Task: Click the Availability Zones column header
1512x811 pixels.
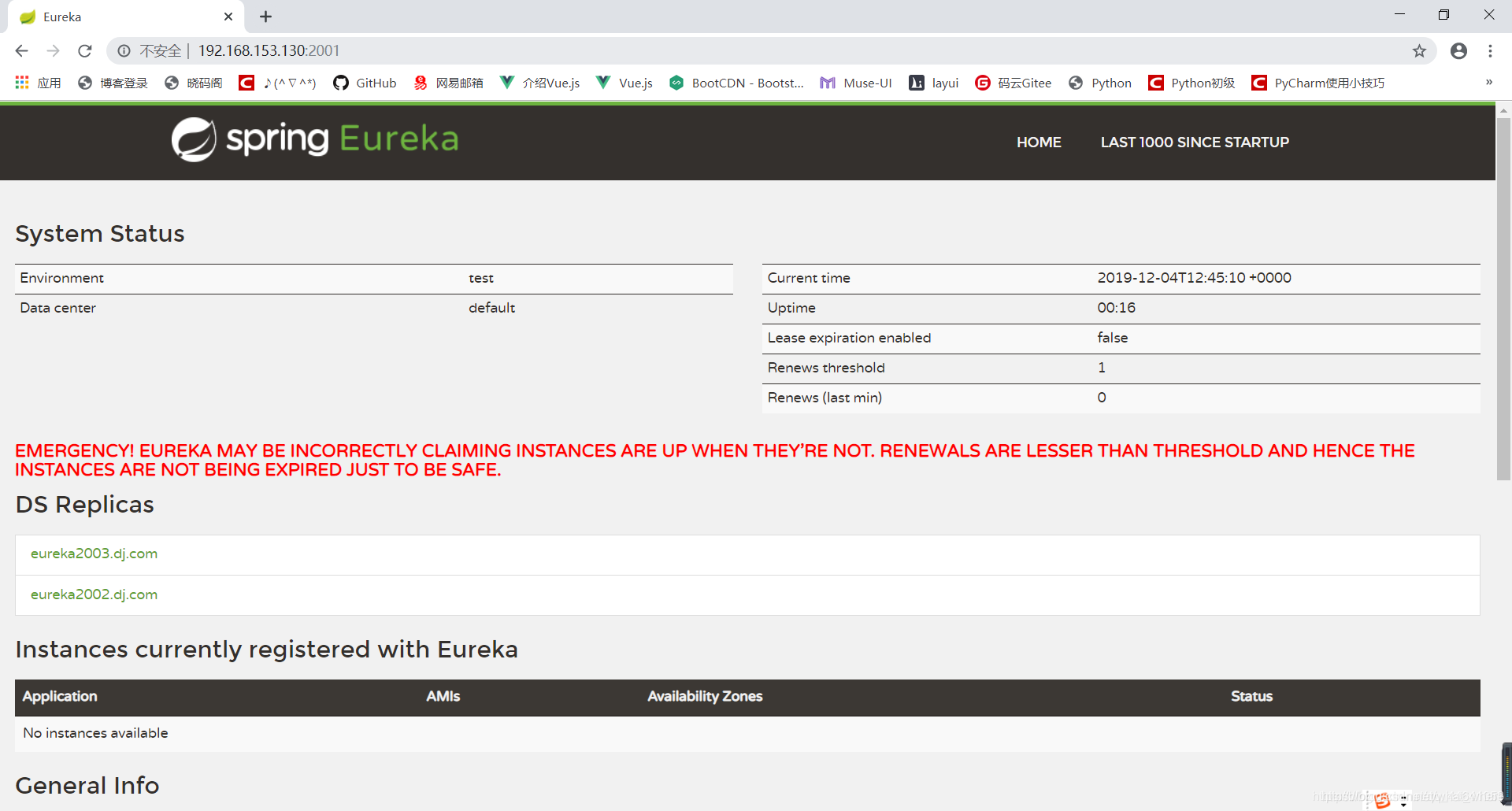Action: coord(705,697)
